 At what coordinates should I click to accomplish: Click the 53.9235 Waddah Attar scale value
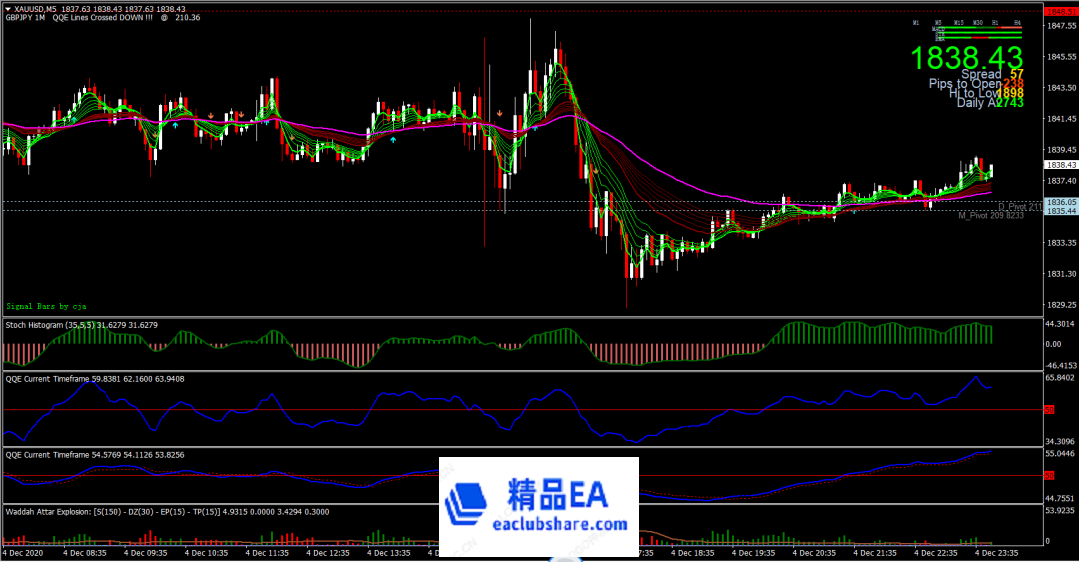(1060, 510)
